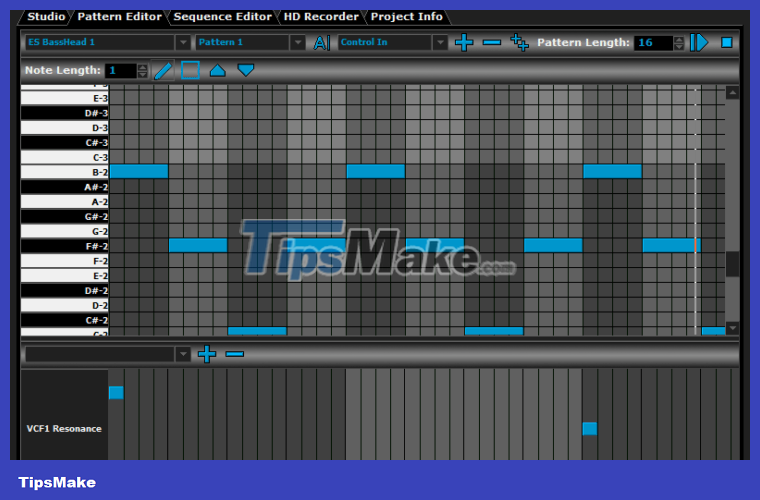Switch to the Studio tab
This screenshot has height=500, width=760.
tap(46, 16)
